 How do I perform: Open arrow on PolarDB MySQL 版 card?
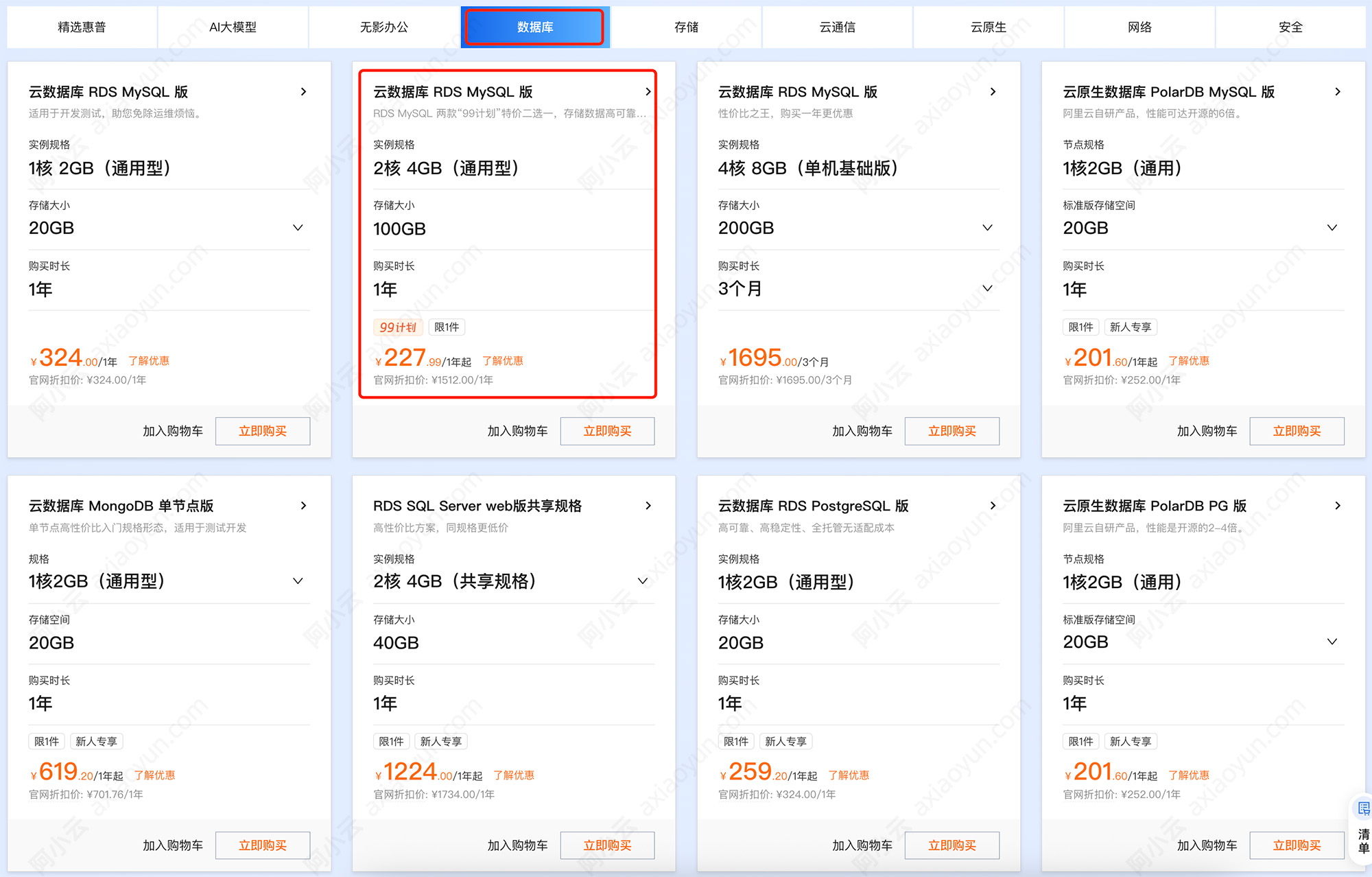1337,91
